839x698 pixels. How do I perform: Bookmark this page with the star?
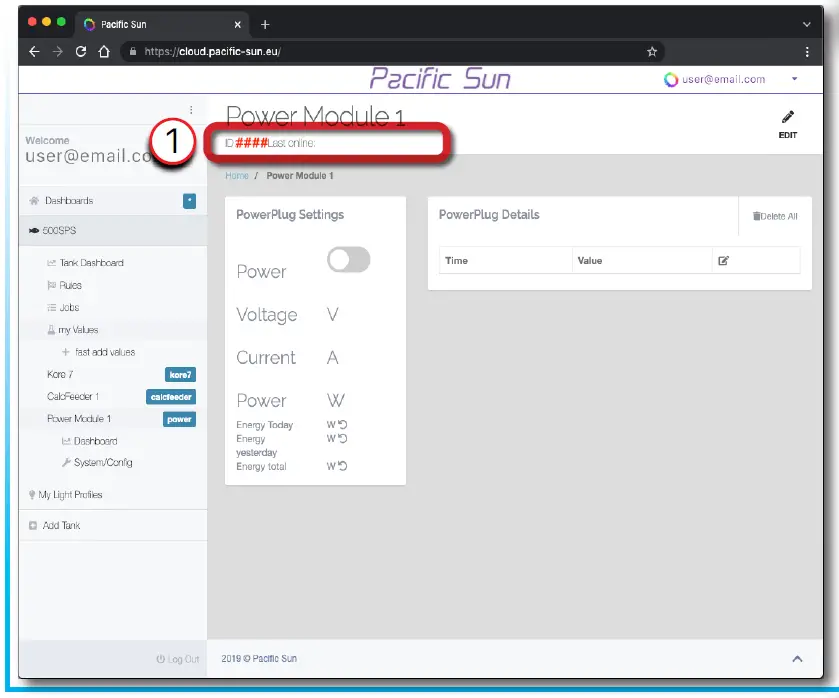[652, 51]
